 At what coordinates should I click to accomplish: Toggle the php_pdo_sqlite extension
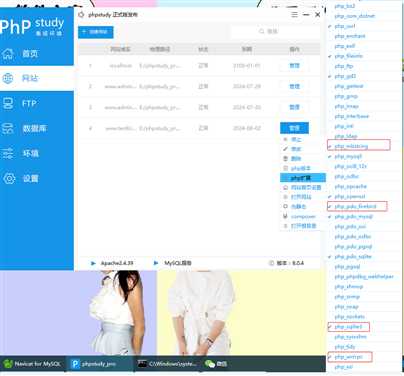click(353, 257)
